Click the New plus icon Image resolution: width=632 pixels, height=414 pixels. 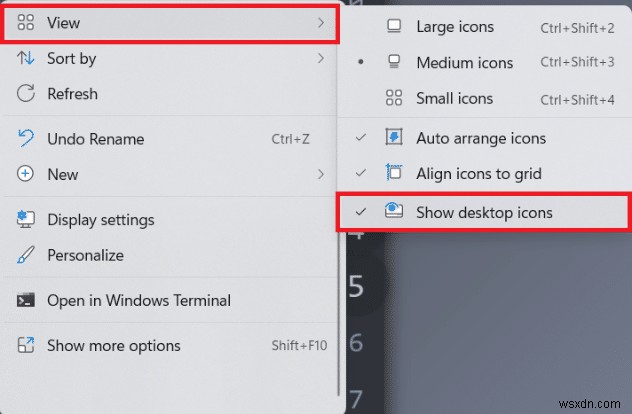point(27,174)
